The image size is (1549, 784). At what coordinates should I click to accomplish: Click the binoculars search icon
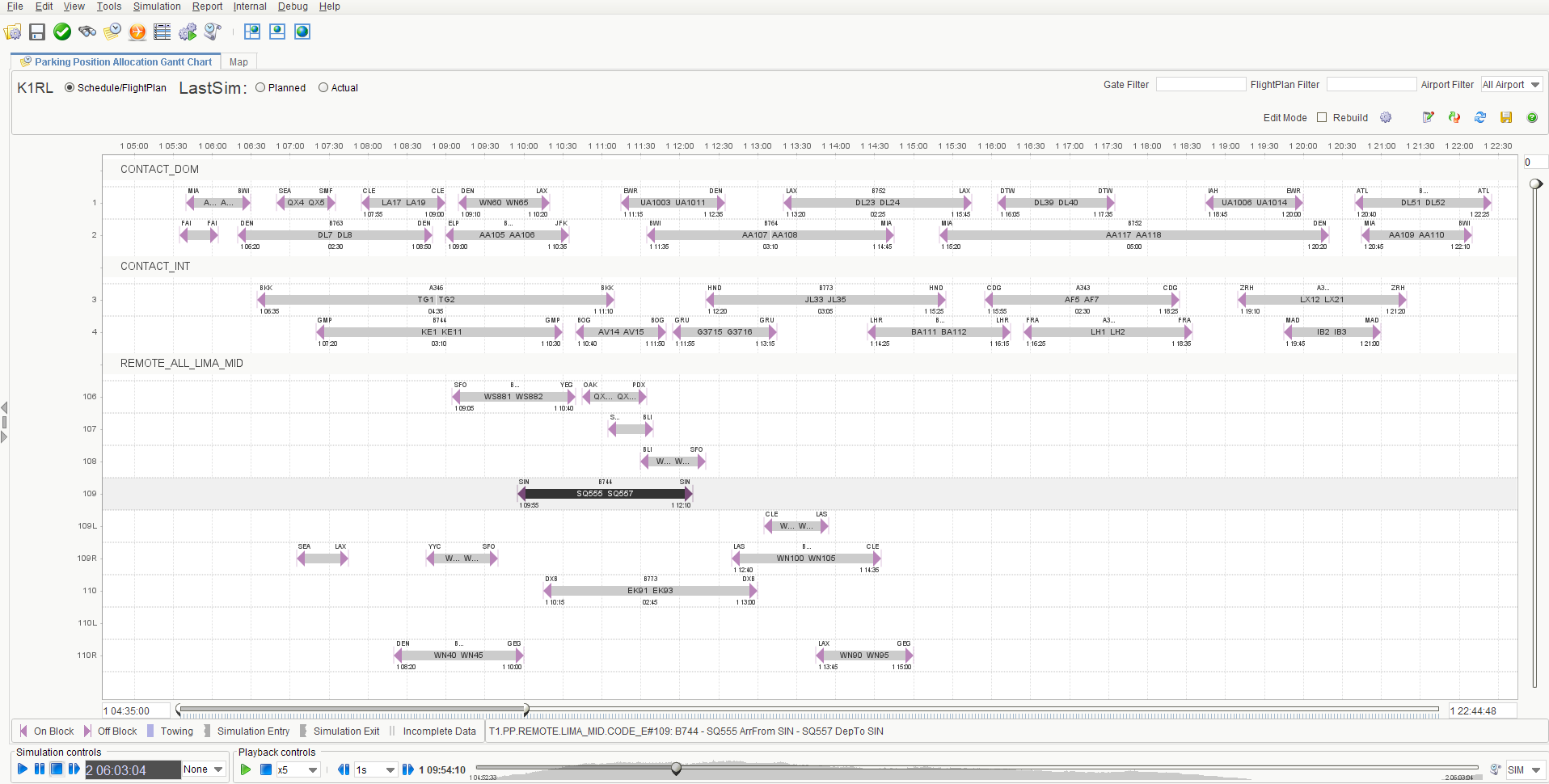tap(87, 32)
